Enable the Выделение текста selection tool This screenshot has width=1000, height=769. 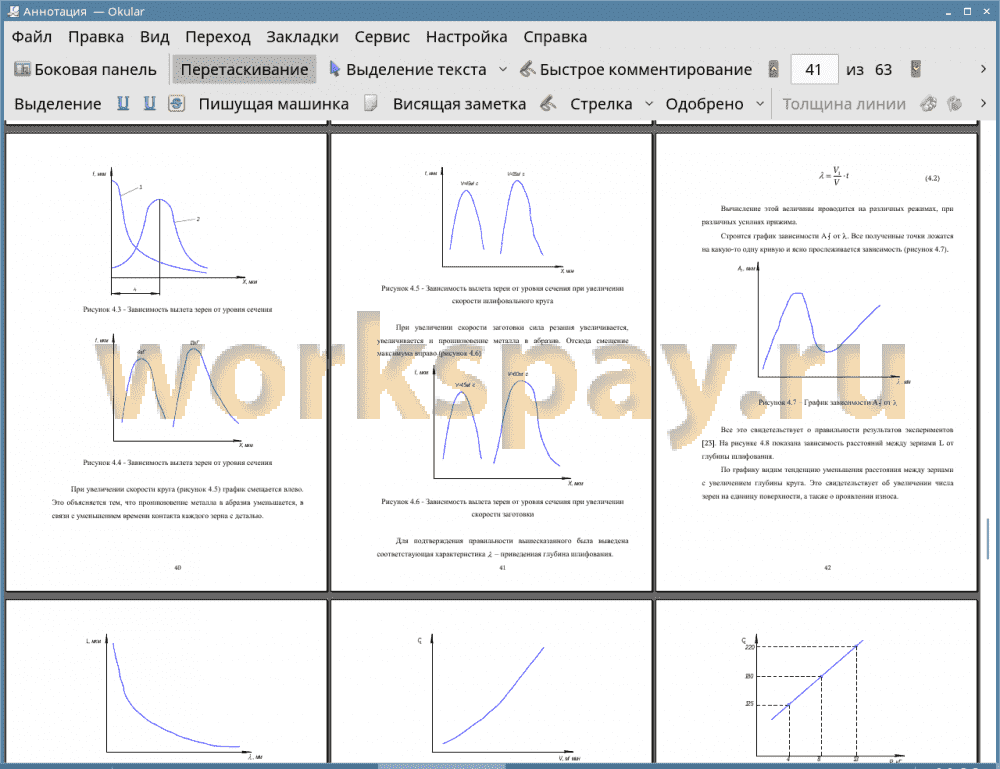408,70
